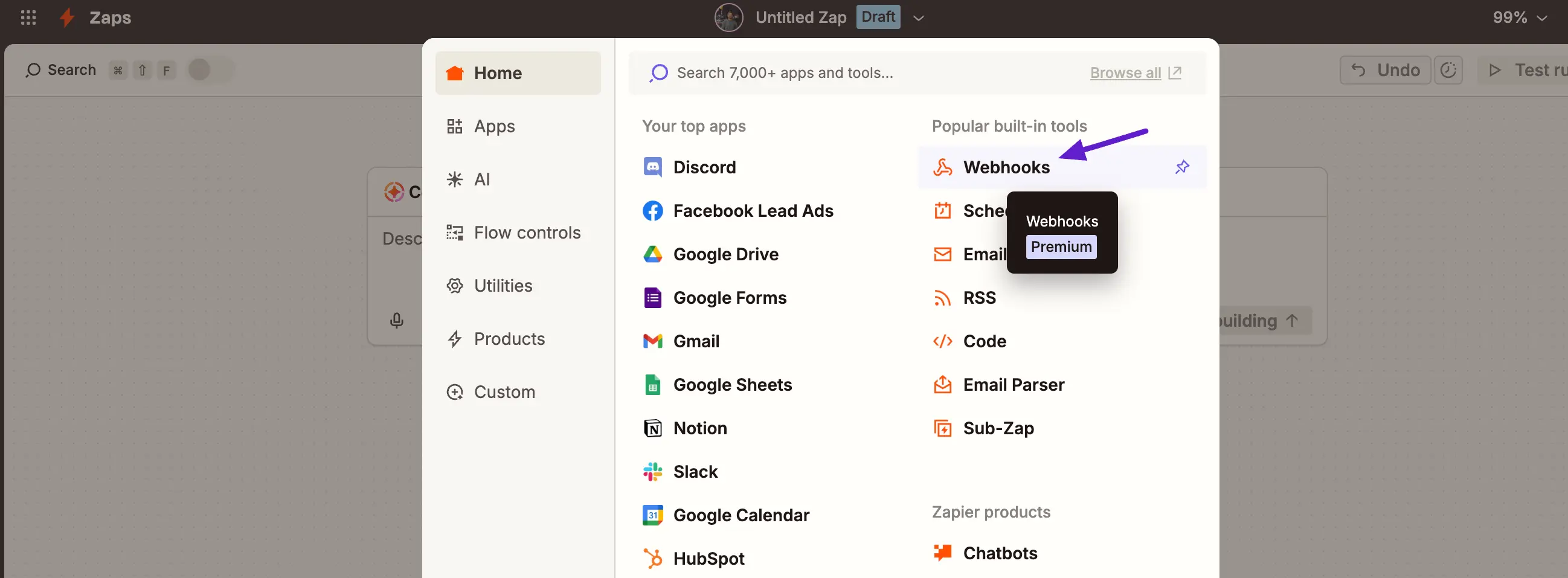This screenshot has width=1568, height=578.
Task: Click the Chatbots product icon
Action: click(x=942, y=553)
